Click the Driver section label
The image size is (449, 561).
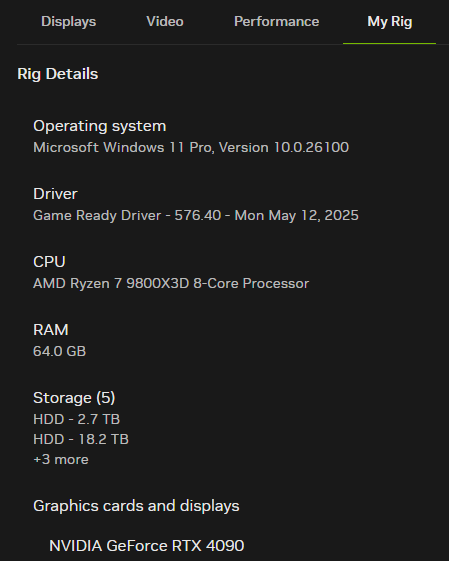[x=55, y=194]
